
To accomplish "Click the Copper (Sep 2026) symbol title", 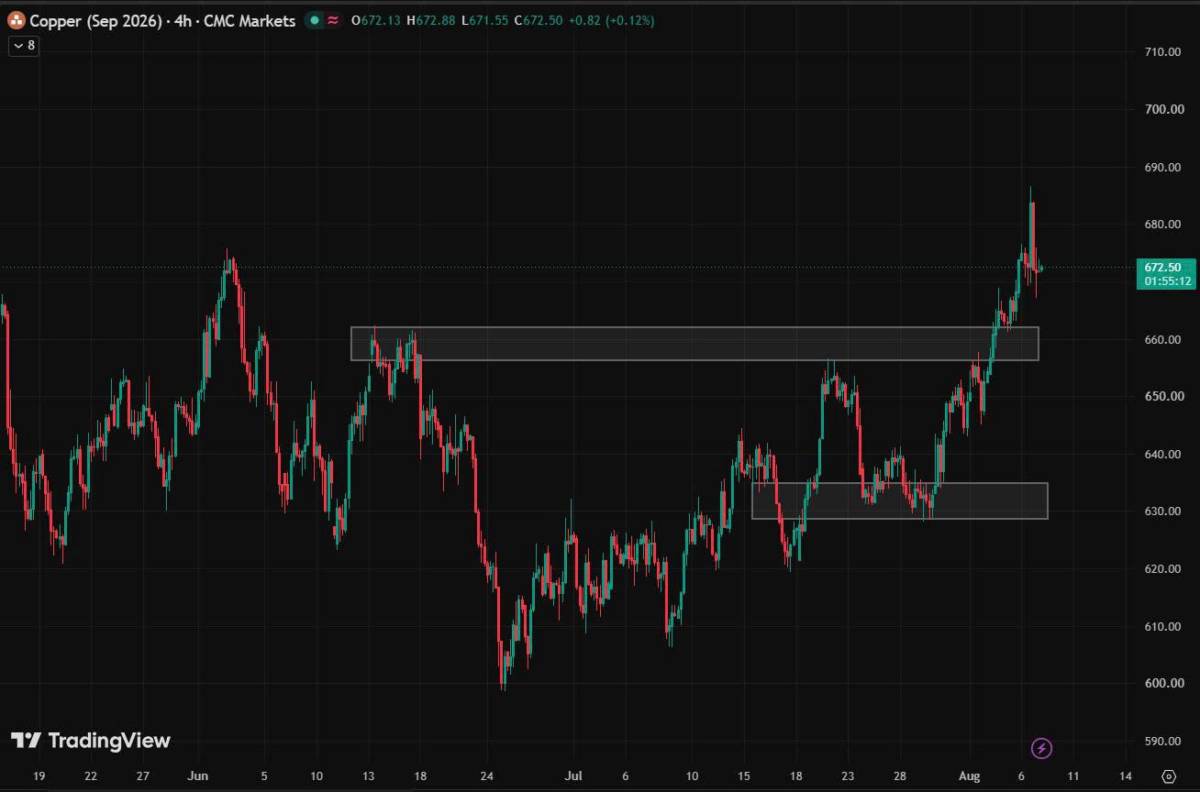I will 99,20.
